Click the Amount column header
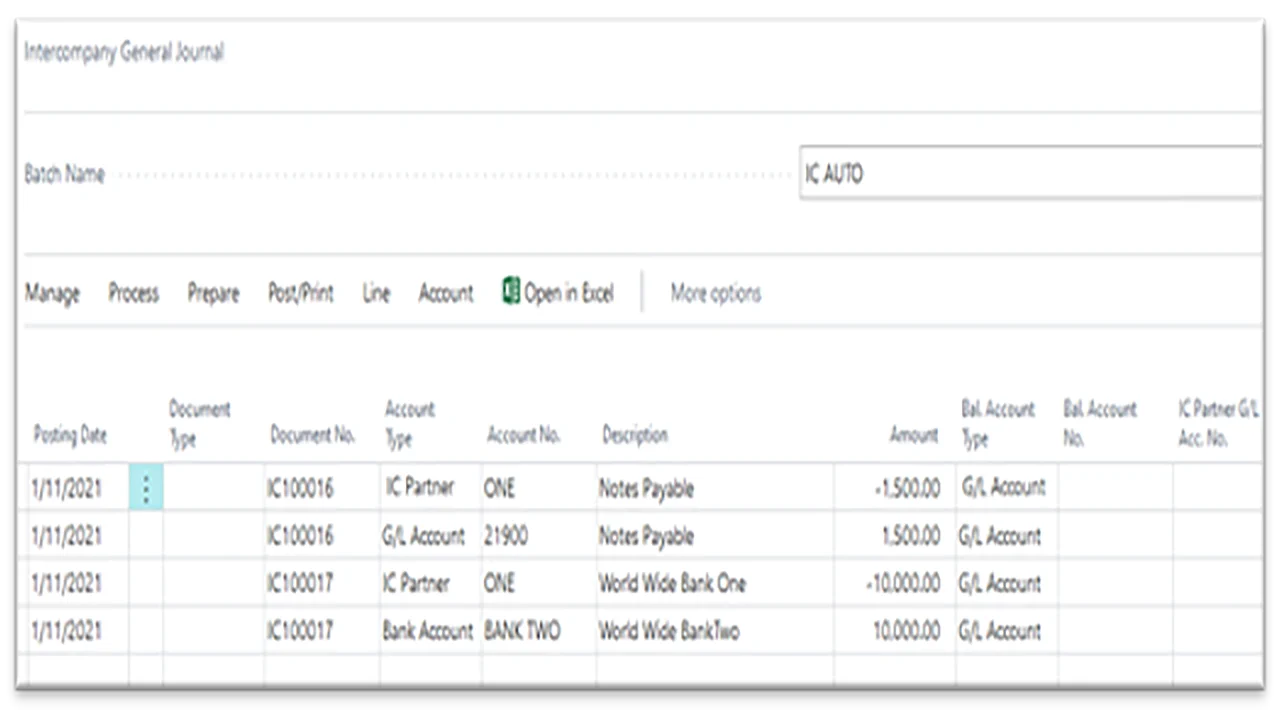The image size is (1280, 720). click(914, 436)
